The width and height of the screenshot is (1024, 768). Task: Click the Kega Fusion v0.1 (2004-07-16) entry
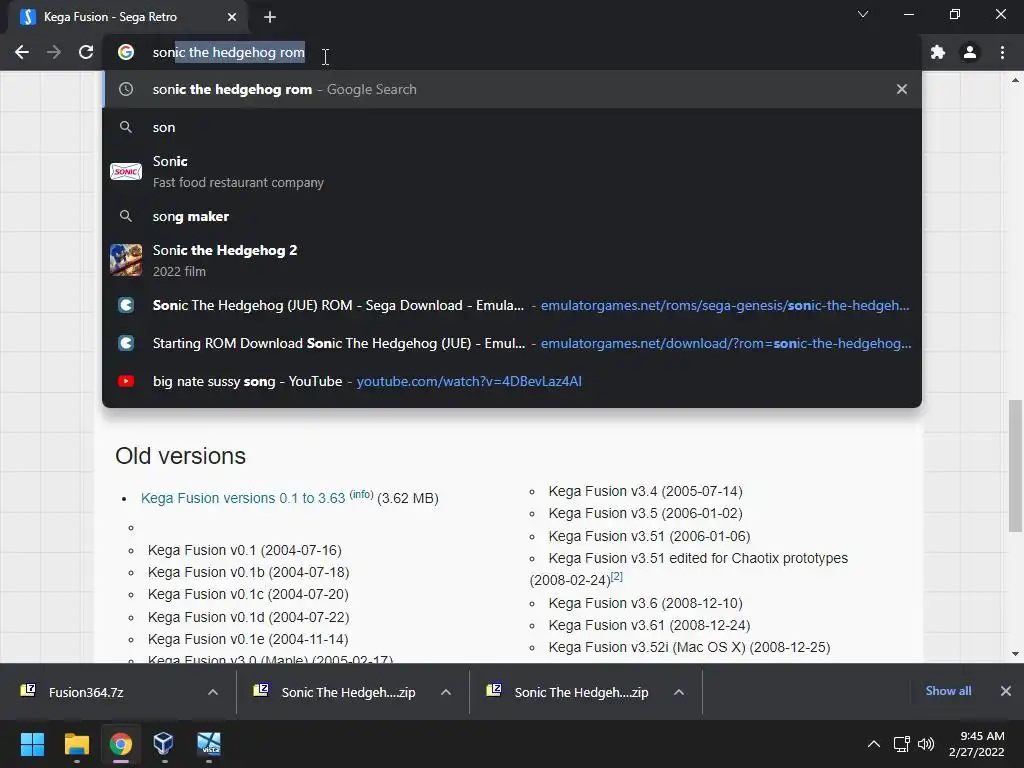[244, 550]
